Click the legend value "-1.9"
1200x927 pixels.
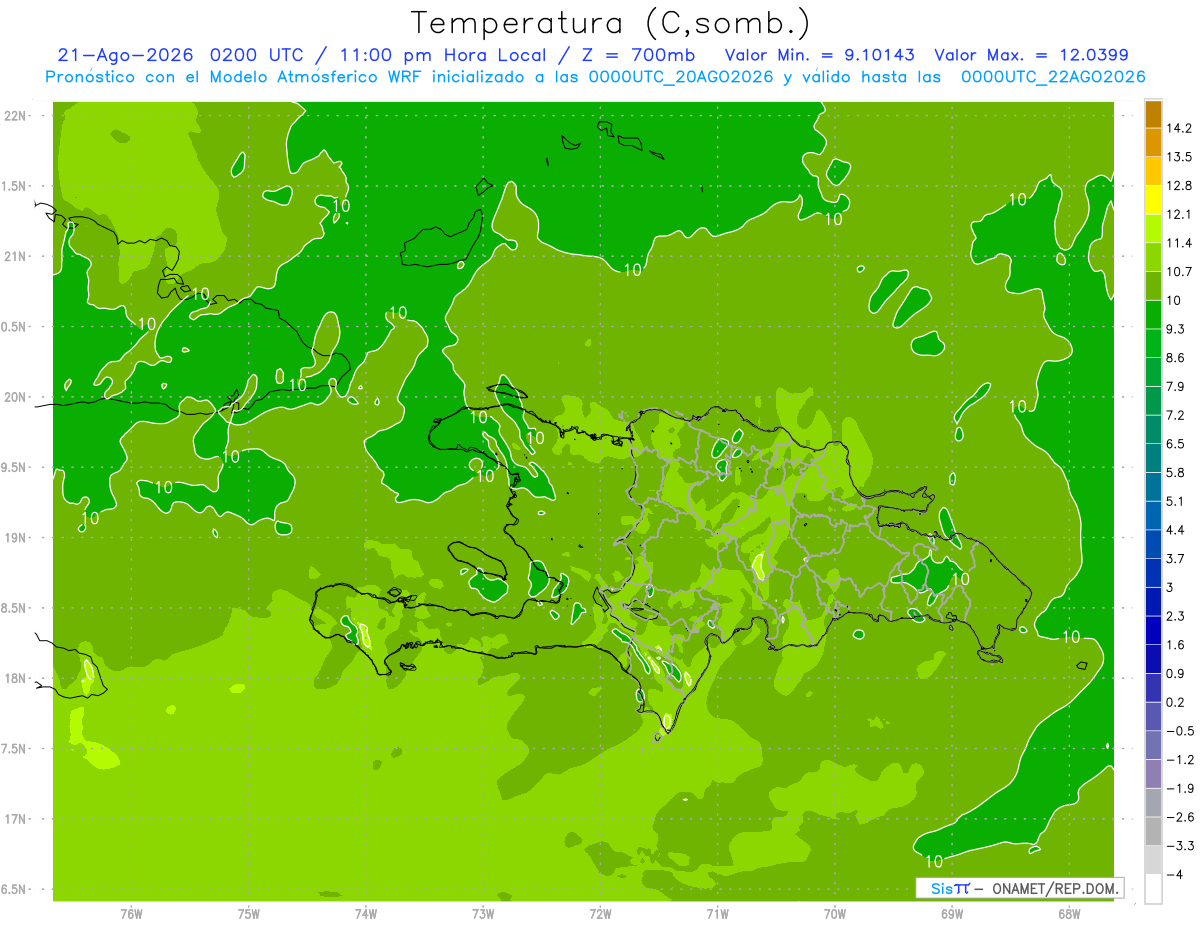coord(1180,789)
